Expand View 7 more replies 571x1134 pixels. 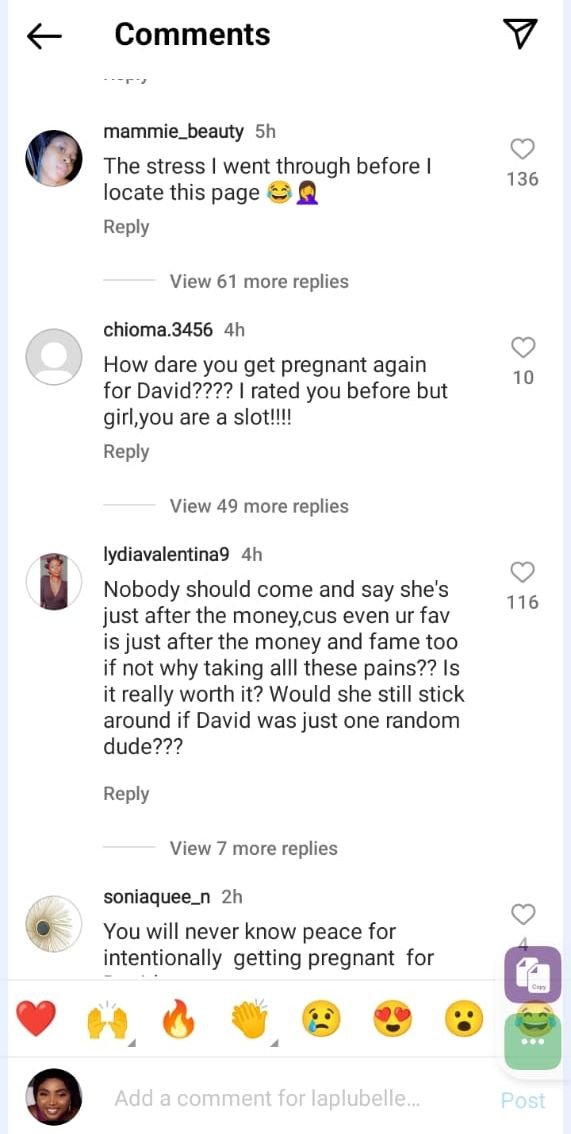[254, 848]
